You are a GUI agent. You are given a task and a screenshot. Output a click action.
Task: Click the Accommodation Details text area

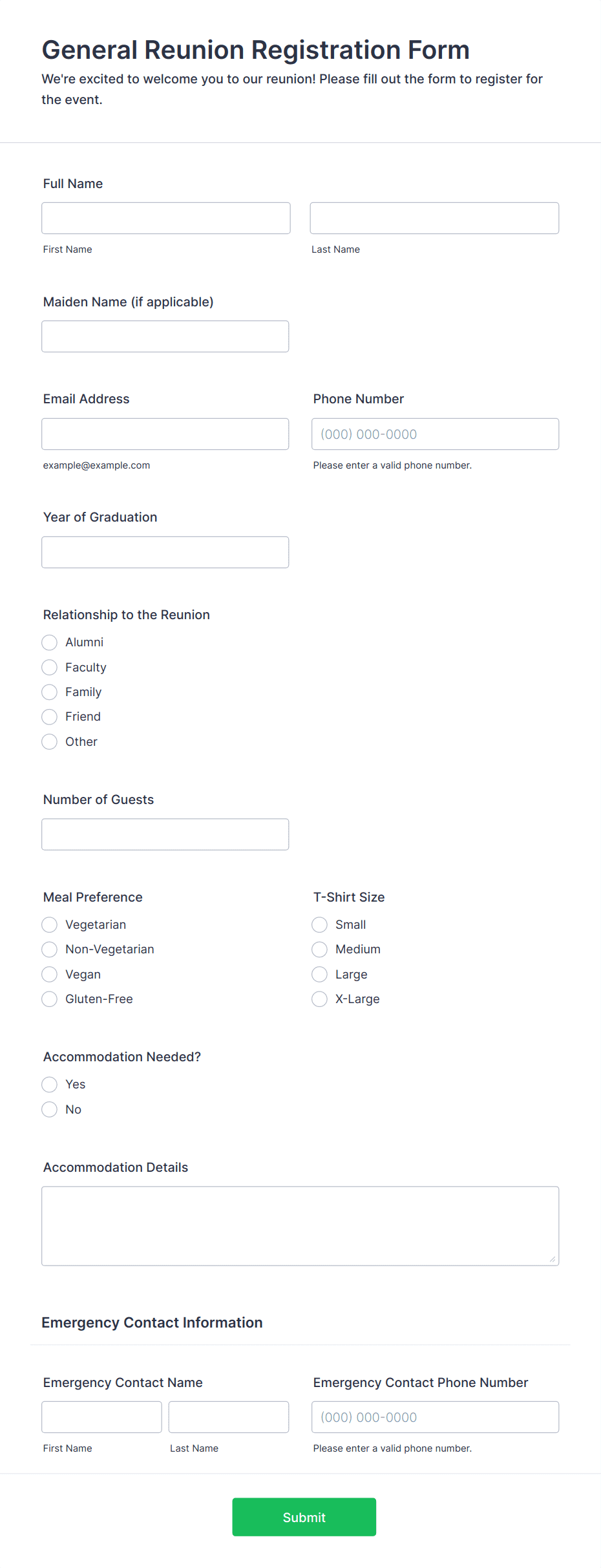(x=300, y=1225)
